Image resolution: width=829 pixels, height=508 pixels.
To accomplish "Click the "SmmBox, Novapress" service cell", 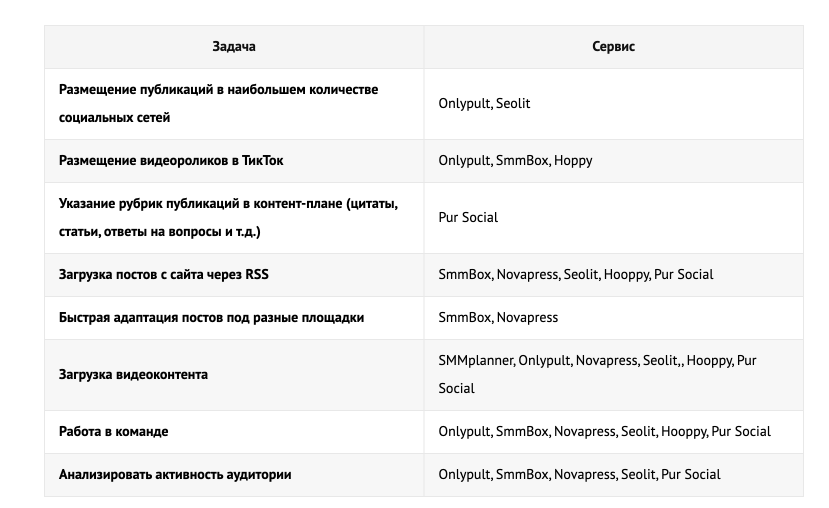I will click(x=498, y=317).
